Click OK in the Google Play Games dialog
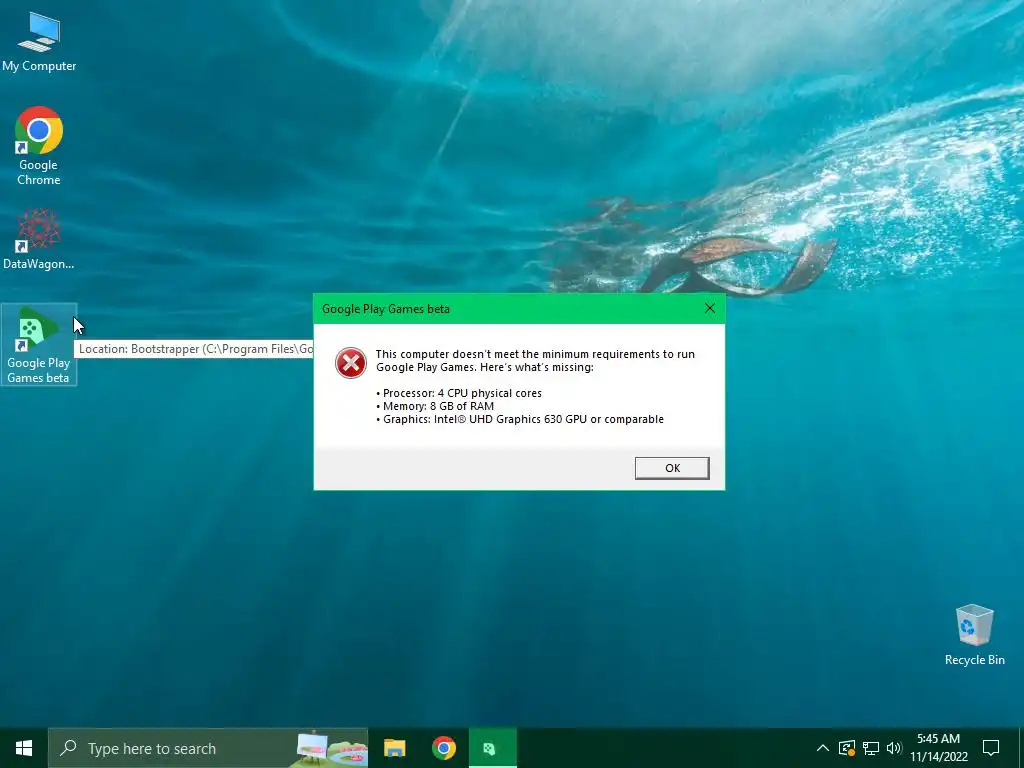The image size is (1024, 768). pyautogui.click(x=672, y=468)
